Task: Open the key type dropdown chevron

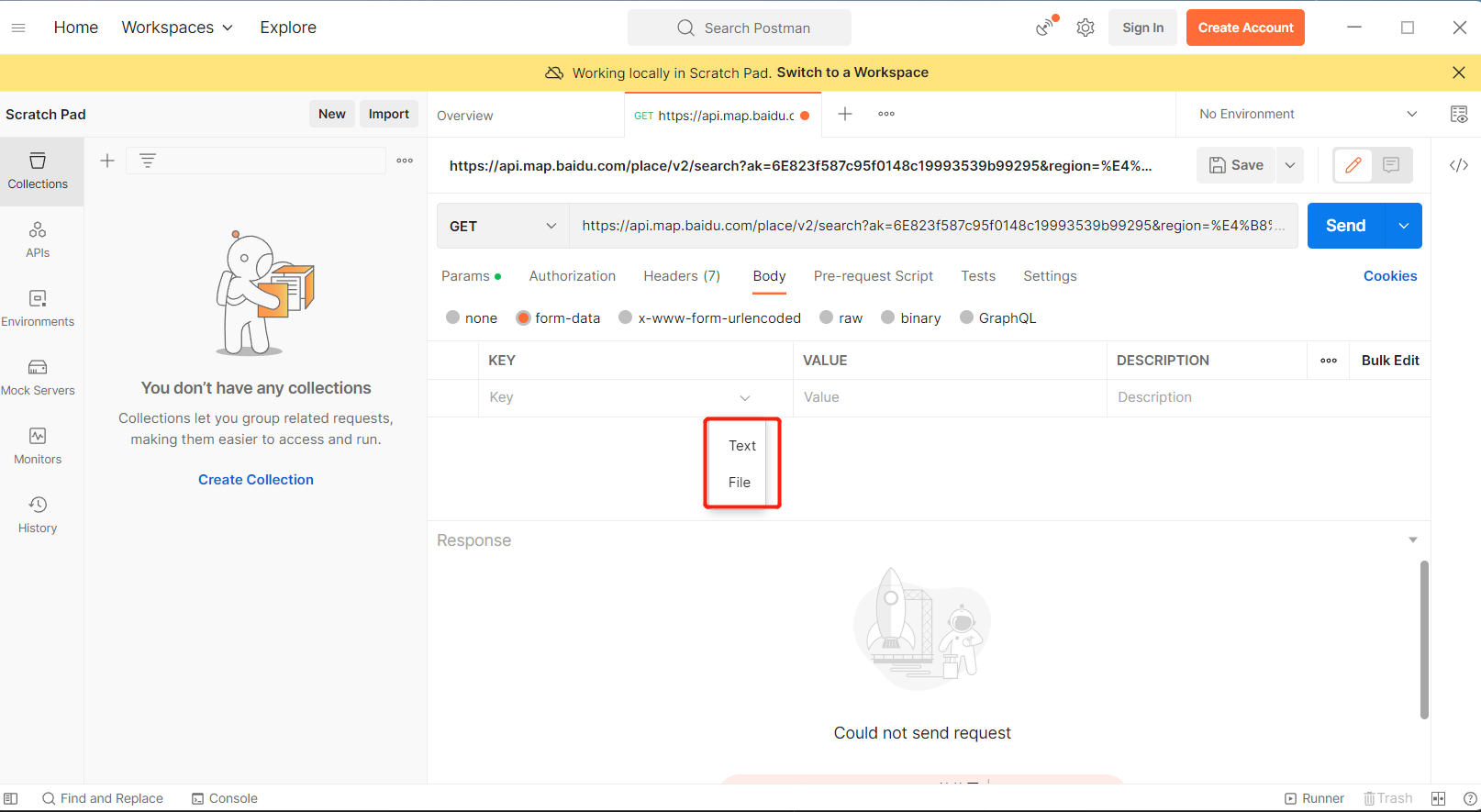Action: pyautogui.click(x=745, y=397)
